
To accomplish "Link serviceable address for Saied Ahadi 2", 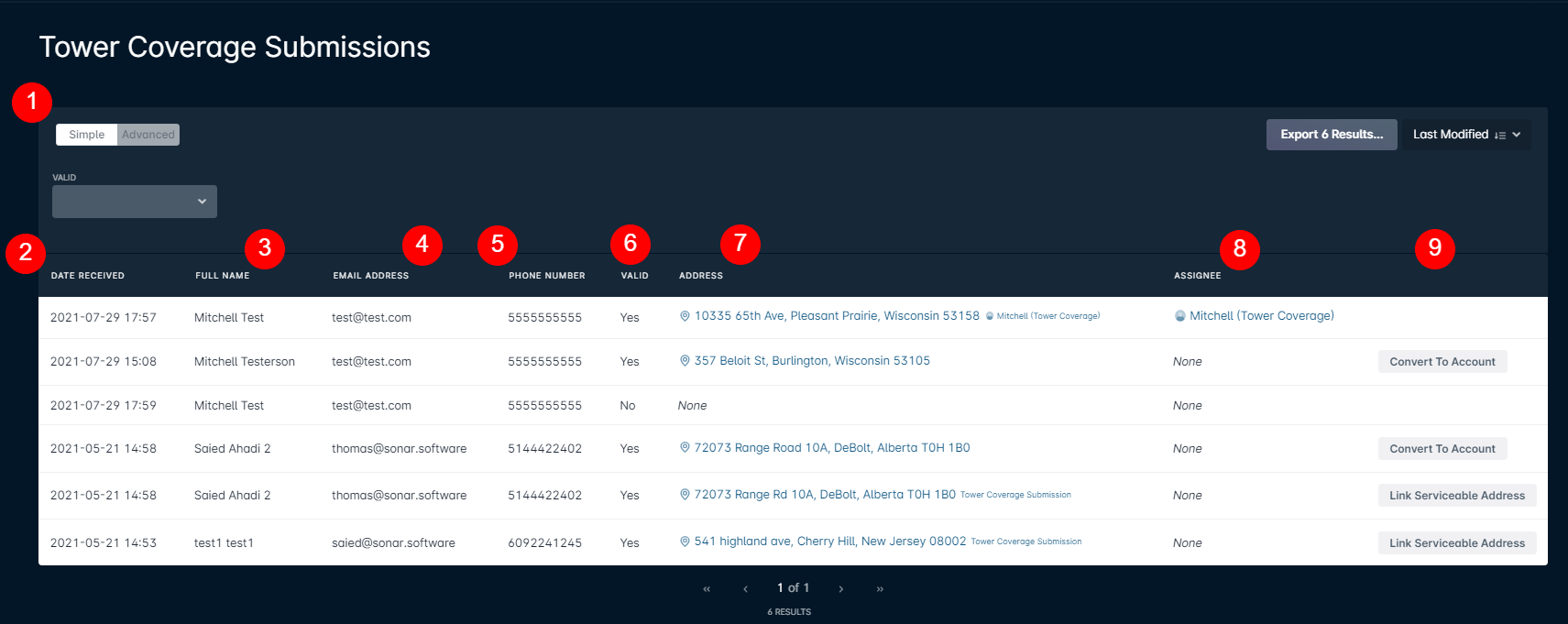I will (1457, 496).
